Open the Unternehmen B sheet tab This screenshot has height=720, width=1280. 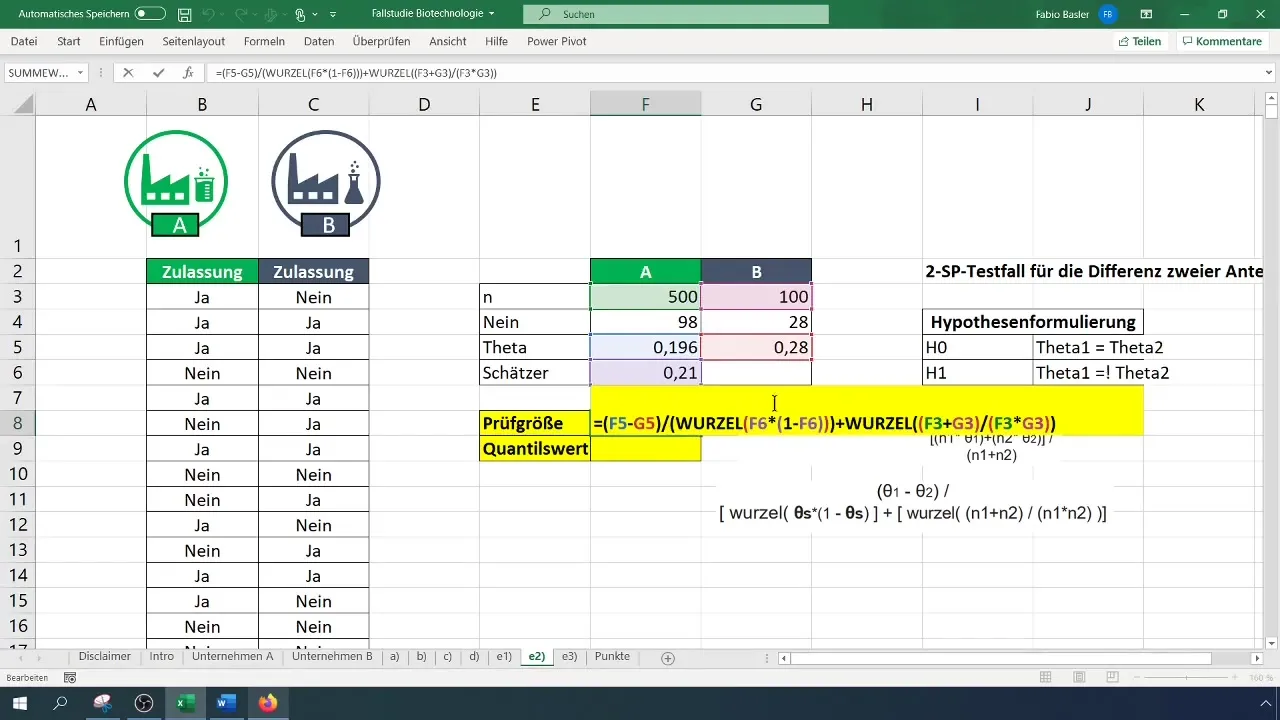(332, 657)
